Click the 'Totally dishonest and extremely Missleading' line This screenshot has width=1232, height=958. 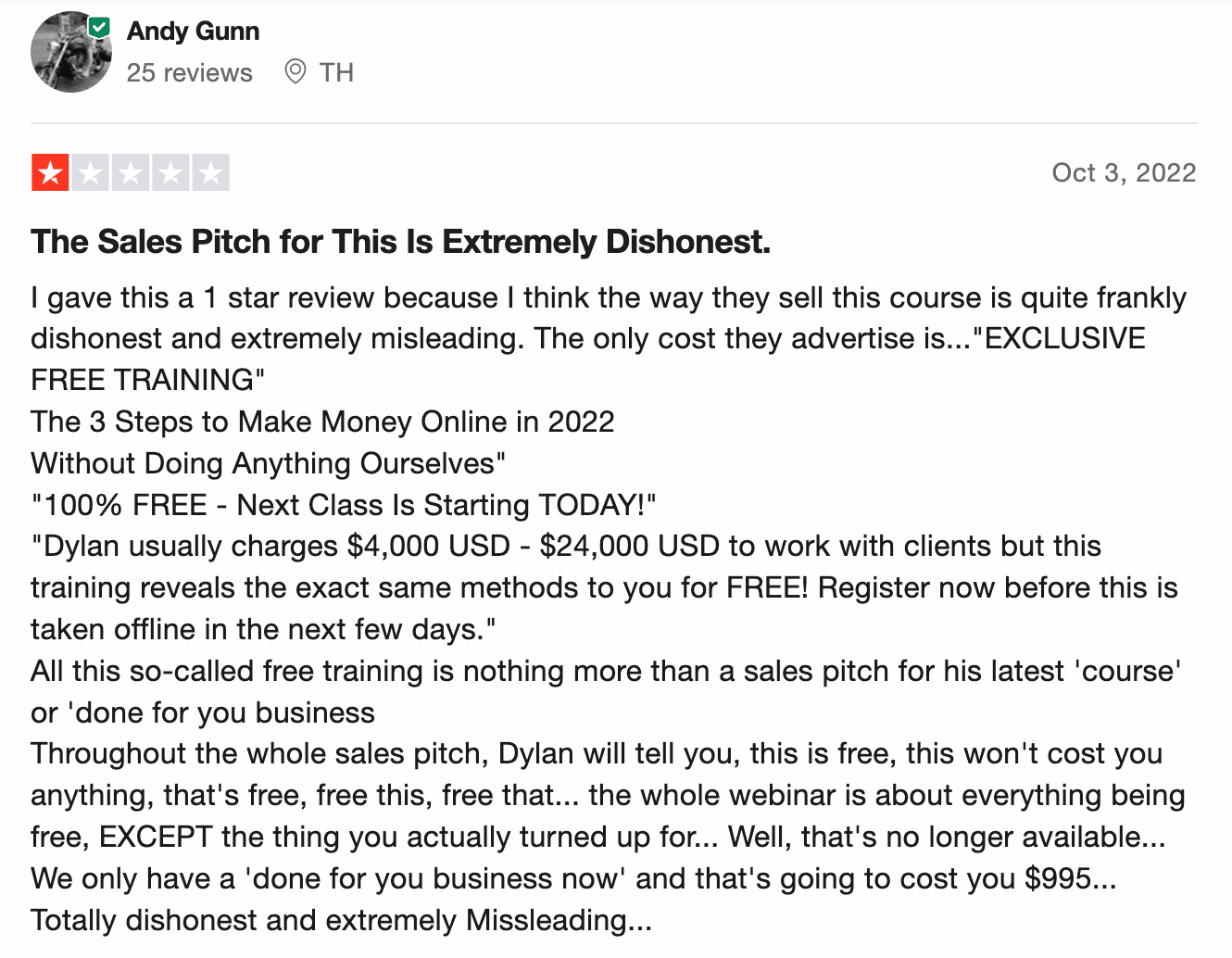[x=341, y=920]
